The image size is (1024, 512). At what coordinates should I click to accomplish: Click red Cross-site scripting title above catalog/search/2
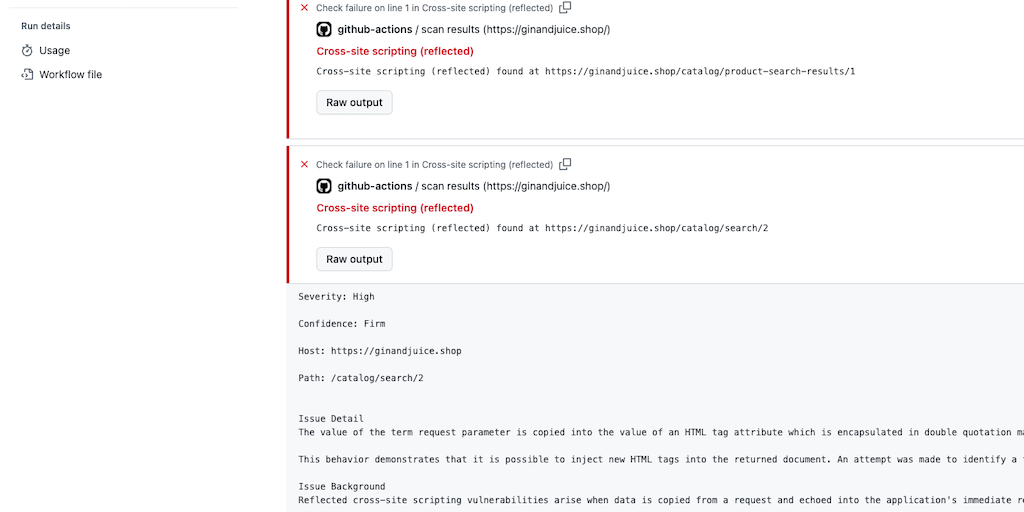click(395, 208)
